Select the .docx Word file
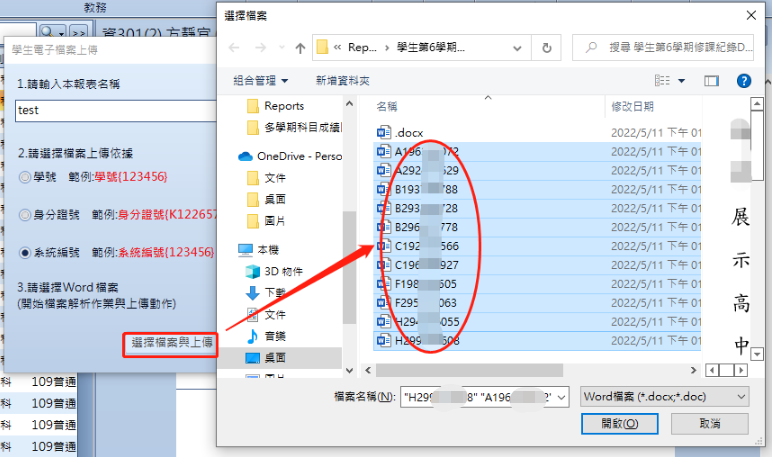The image size is (773, 457). click(400, 133)
